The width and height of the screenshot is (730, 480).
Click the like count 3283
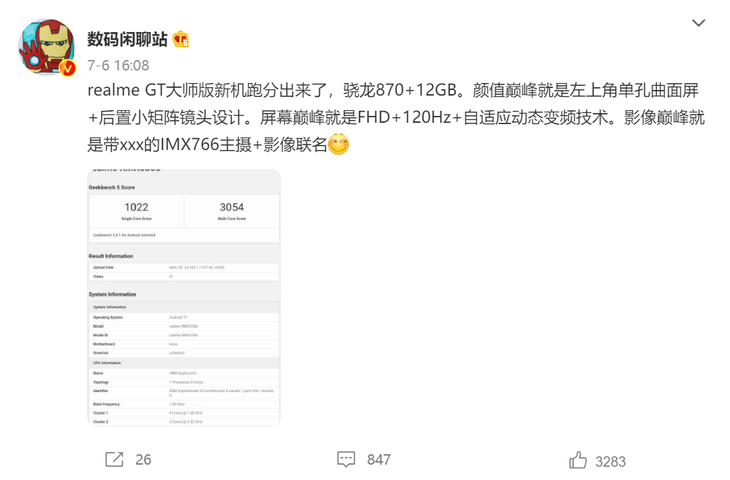(x=610, y=461)
